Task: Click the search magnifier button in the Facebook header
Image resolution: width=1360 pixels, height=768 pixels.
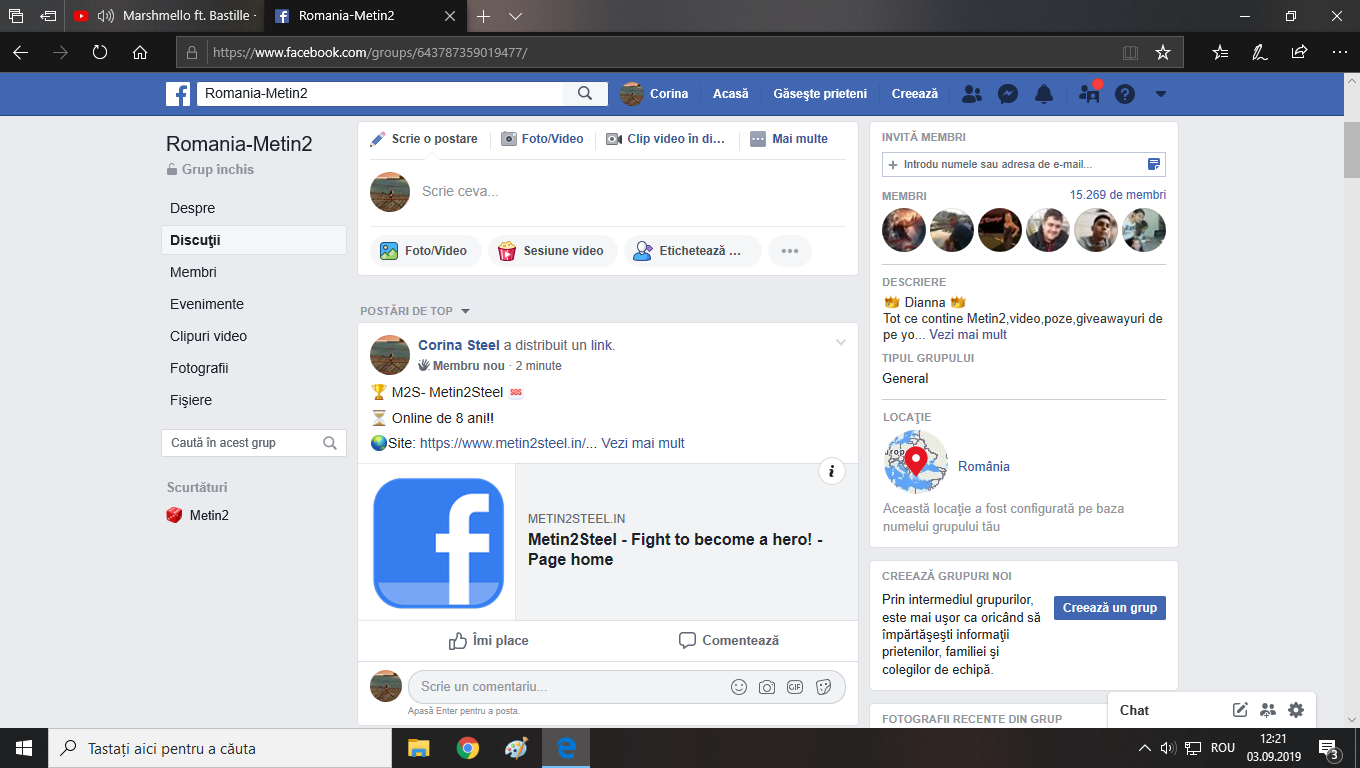Action: coord(585,94)
